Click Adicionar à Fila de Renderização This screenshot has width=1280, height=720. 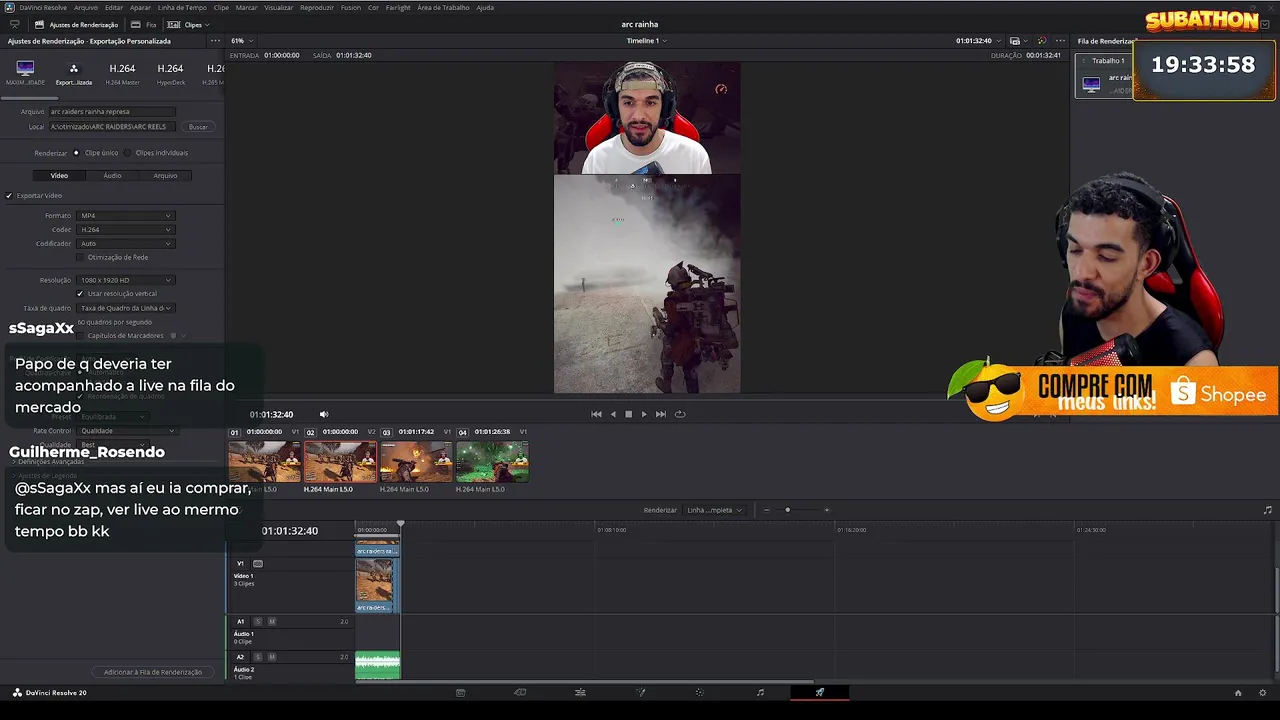click(x=152, y=672)
